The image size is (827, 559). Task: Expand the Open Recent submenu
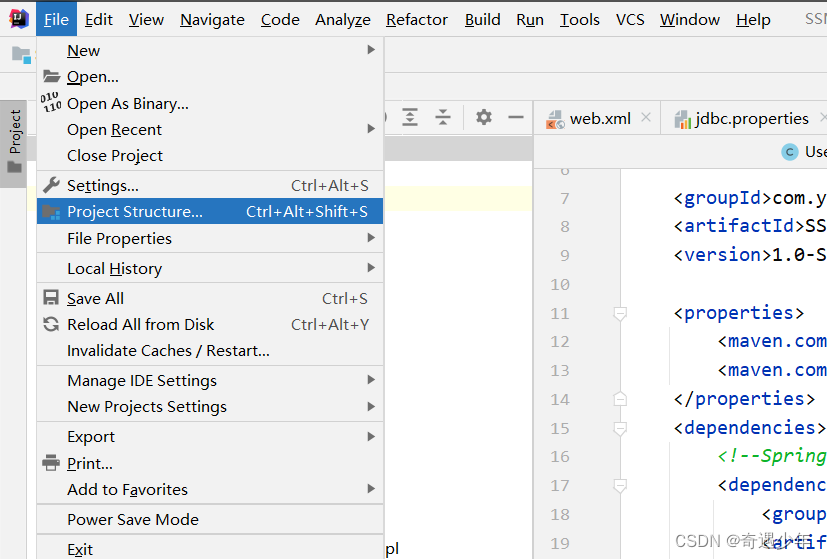210,129
